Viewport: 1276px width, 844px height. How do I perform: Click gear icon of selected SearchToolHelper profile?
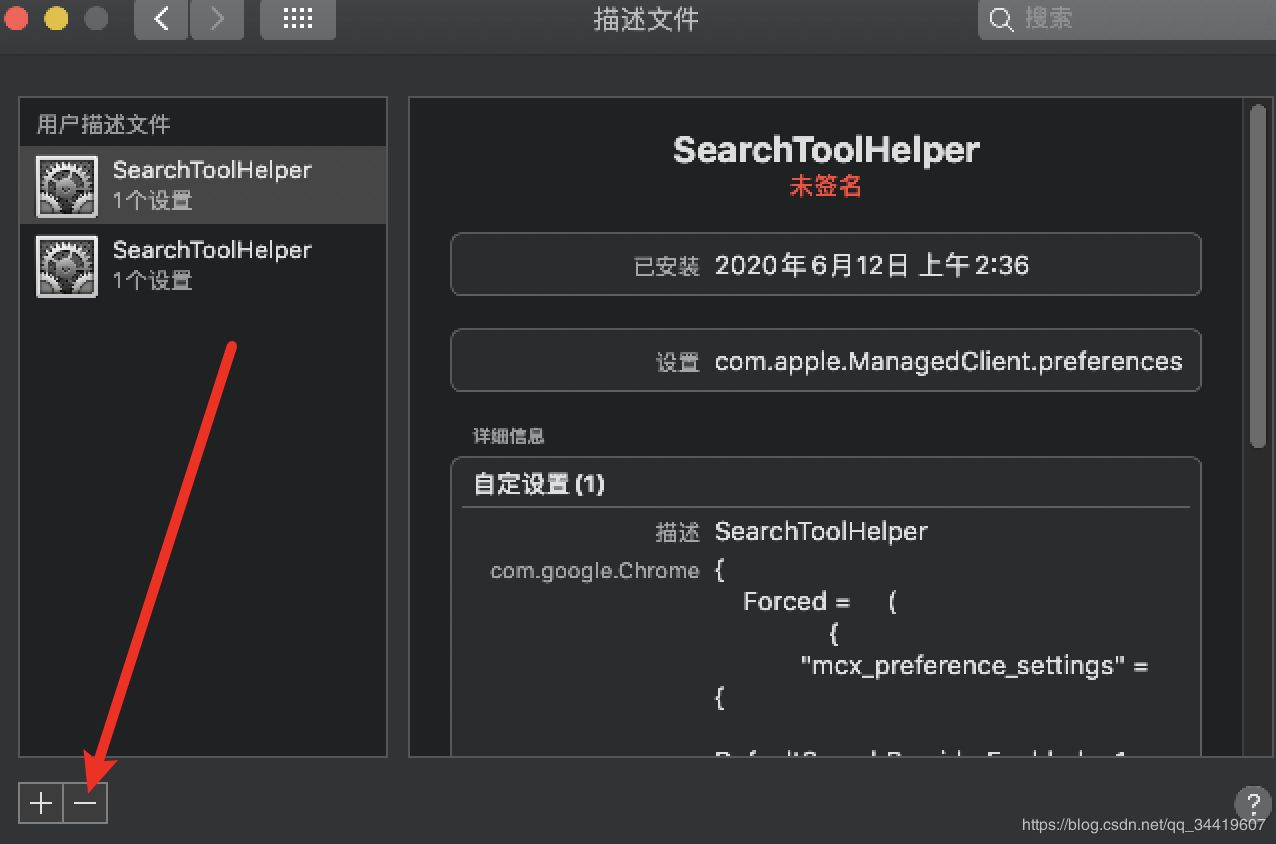tap(67, 186)
